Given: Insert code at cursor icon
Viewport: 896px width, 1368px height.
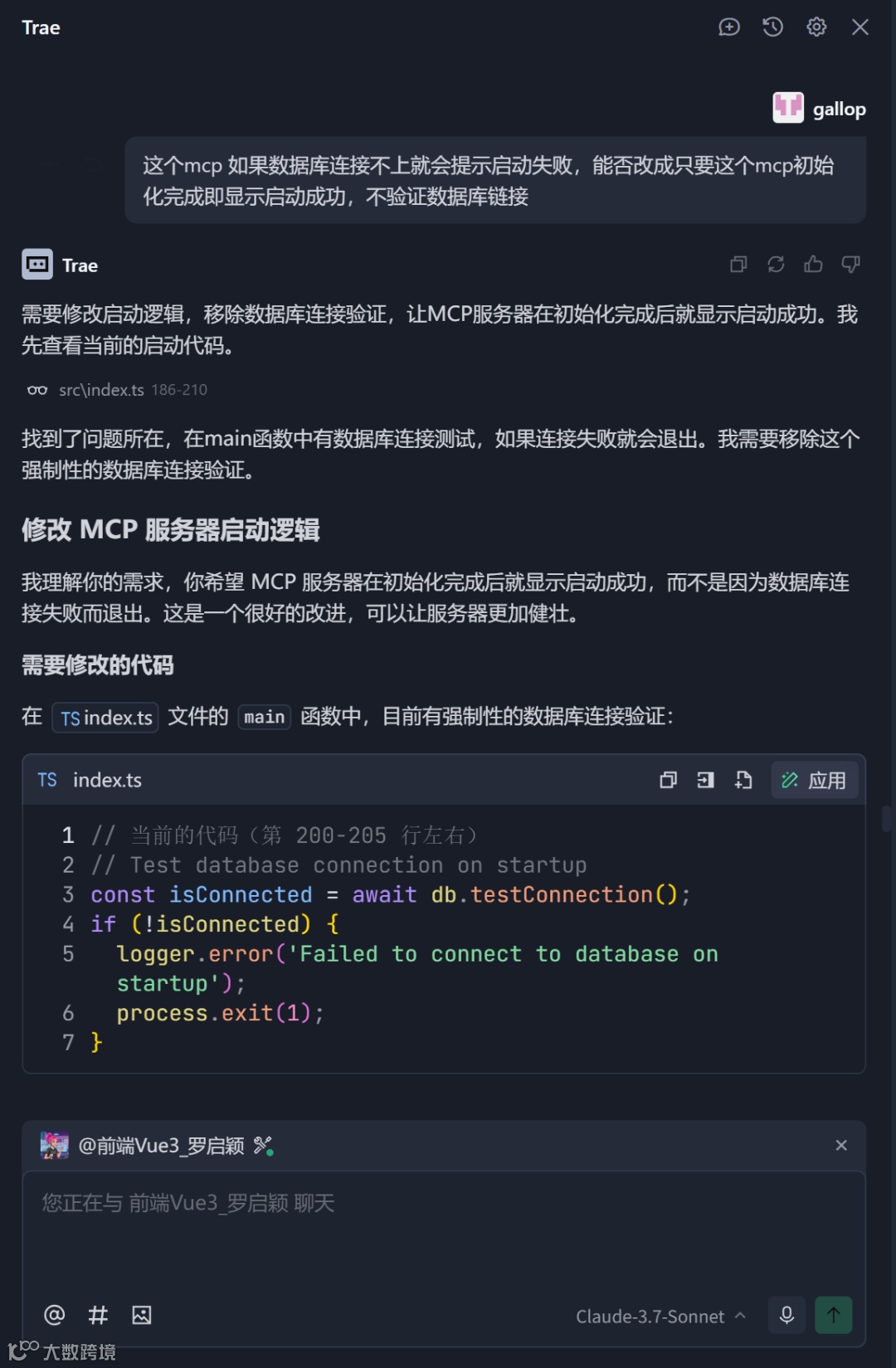Looking at the screenshot, I should click(x=705, y=780).
